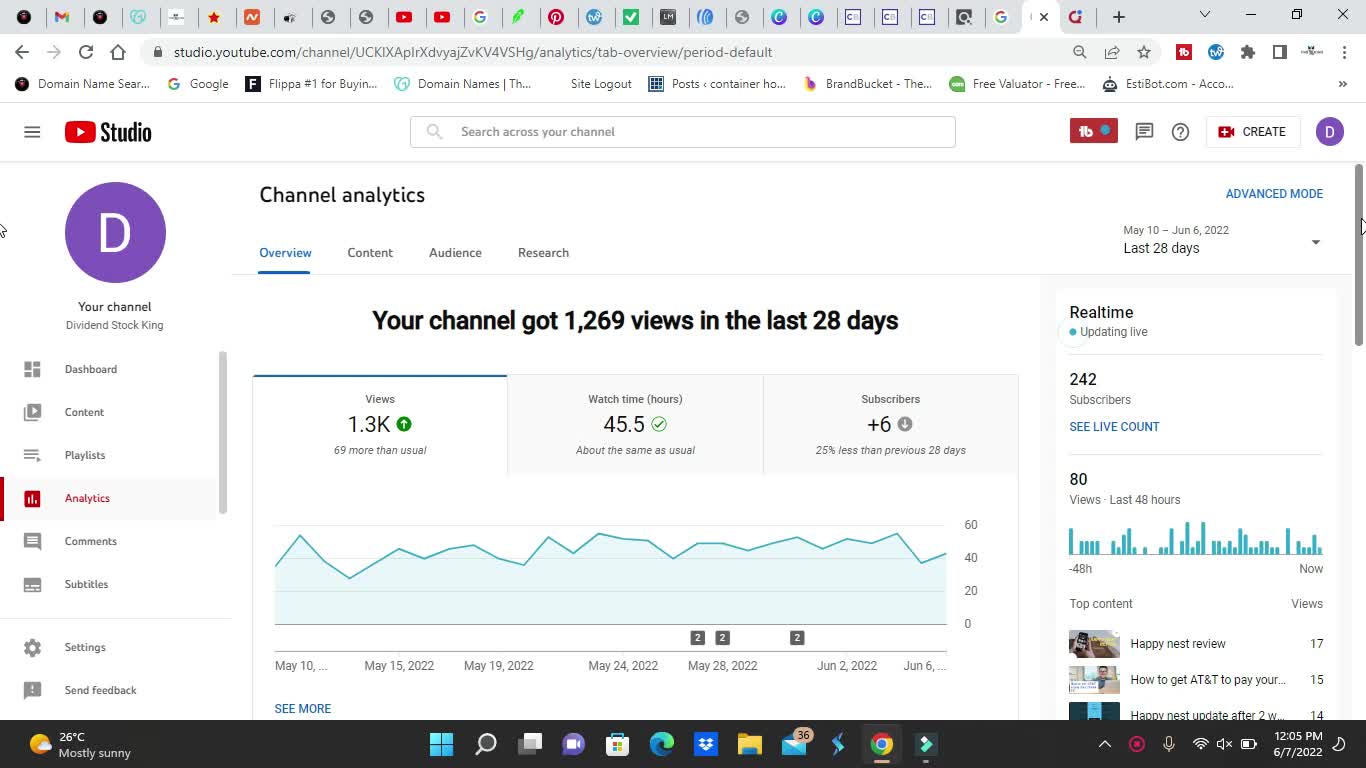
Task: Open the YouTube Studio hamburger menu
Action: tap(32, 132)
